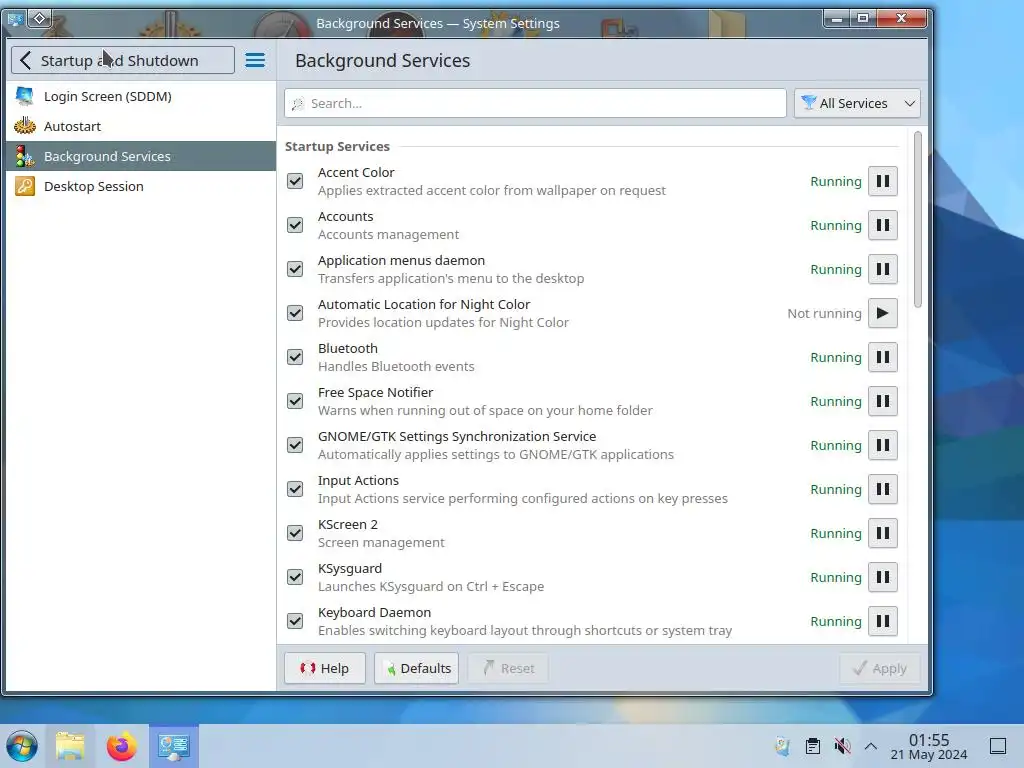Click the services list vertical scrollbar
The width and height of the screenshot is (1024, 768).
point(918,219)
